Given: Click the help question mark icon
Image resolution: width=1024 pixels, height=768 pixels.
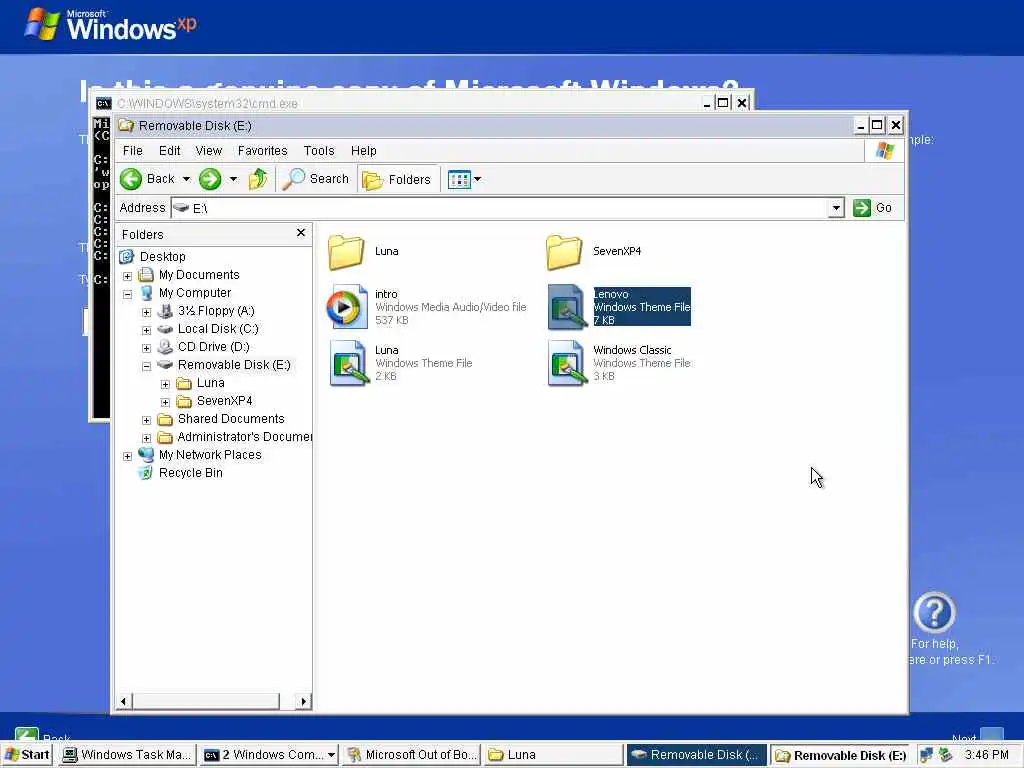Looking at the screenshot, I should point(934,612).
